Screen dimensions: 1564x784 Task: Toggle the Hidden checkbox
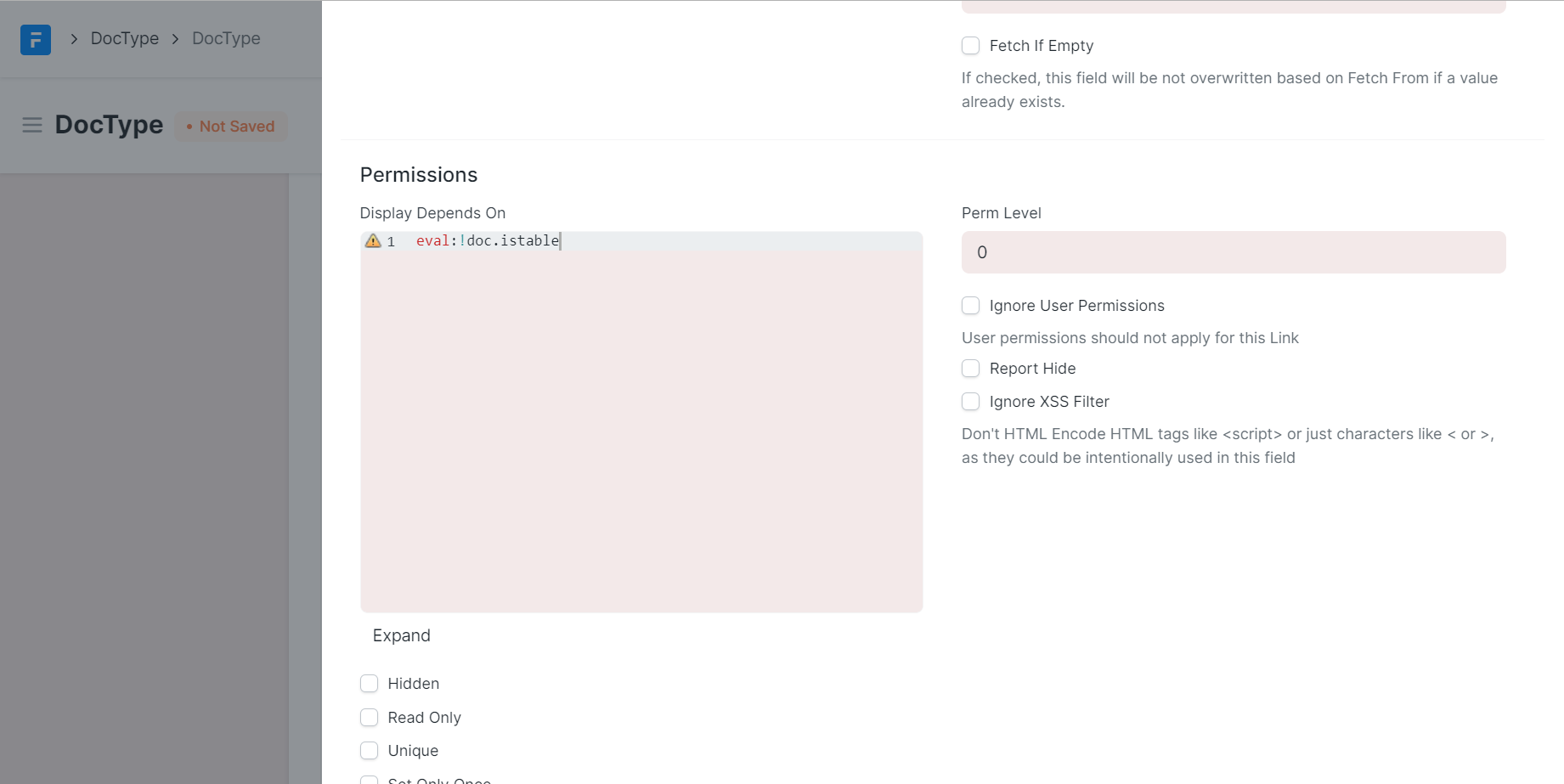coord(369,683)
